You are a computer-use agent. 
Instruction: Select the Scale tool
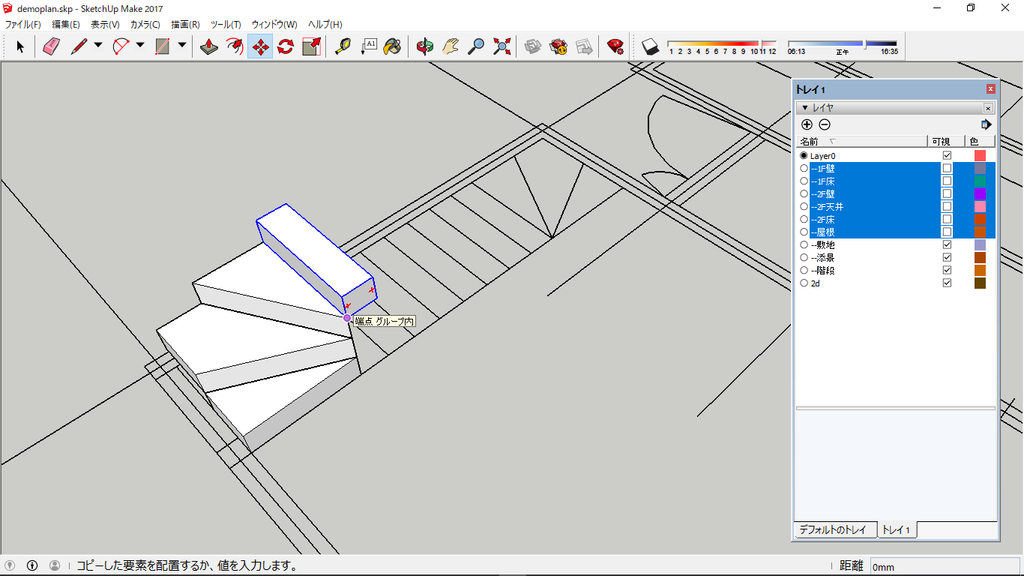(x=312, y=46)
